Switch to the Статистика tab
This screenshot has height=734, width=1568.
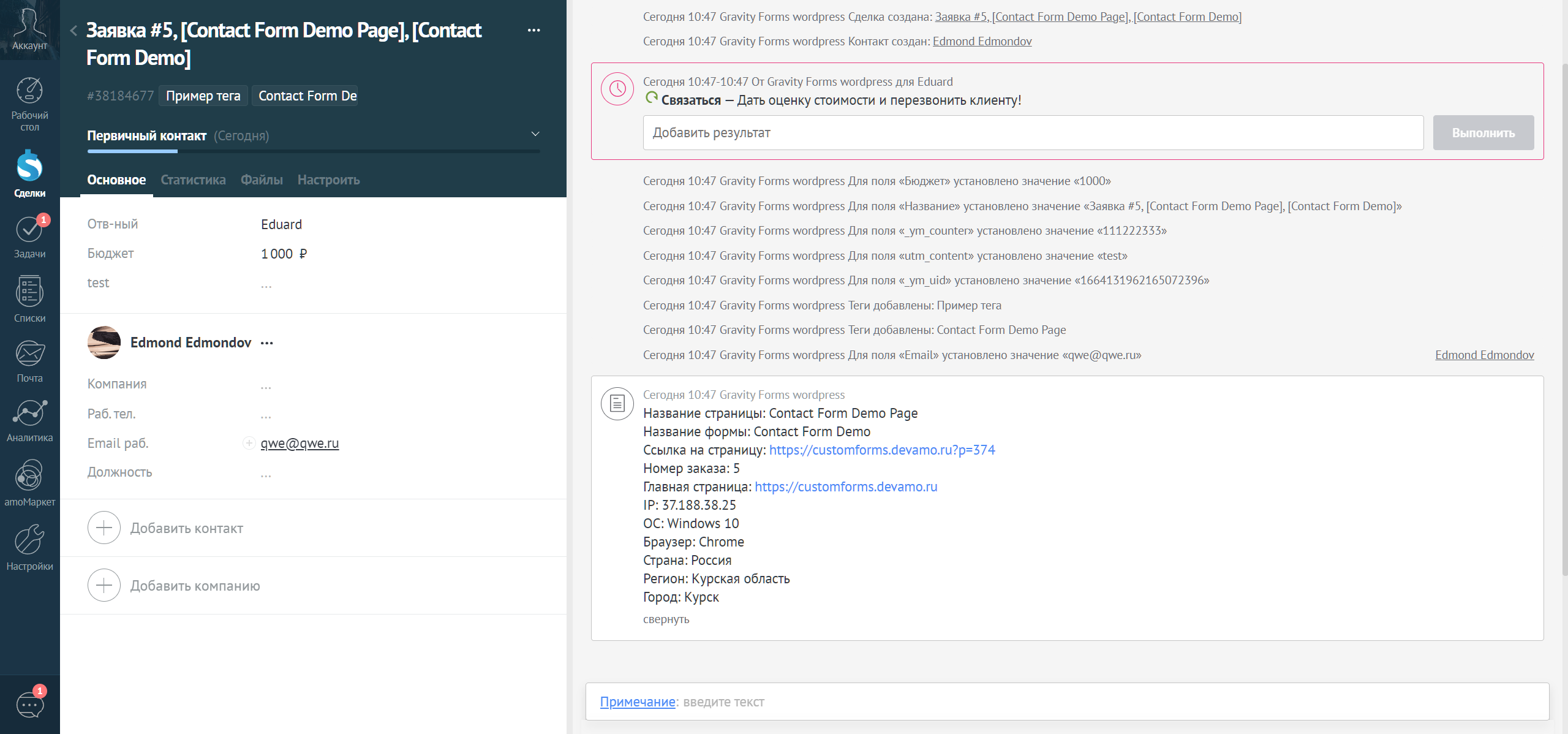tap(193, 180)
